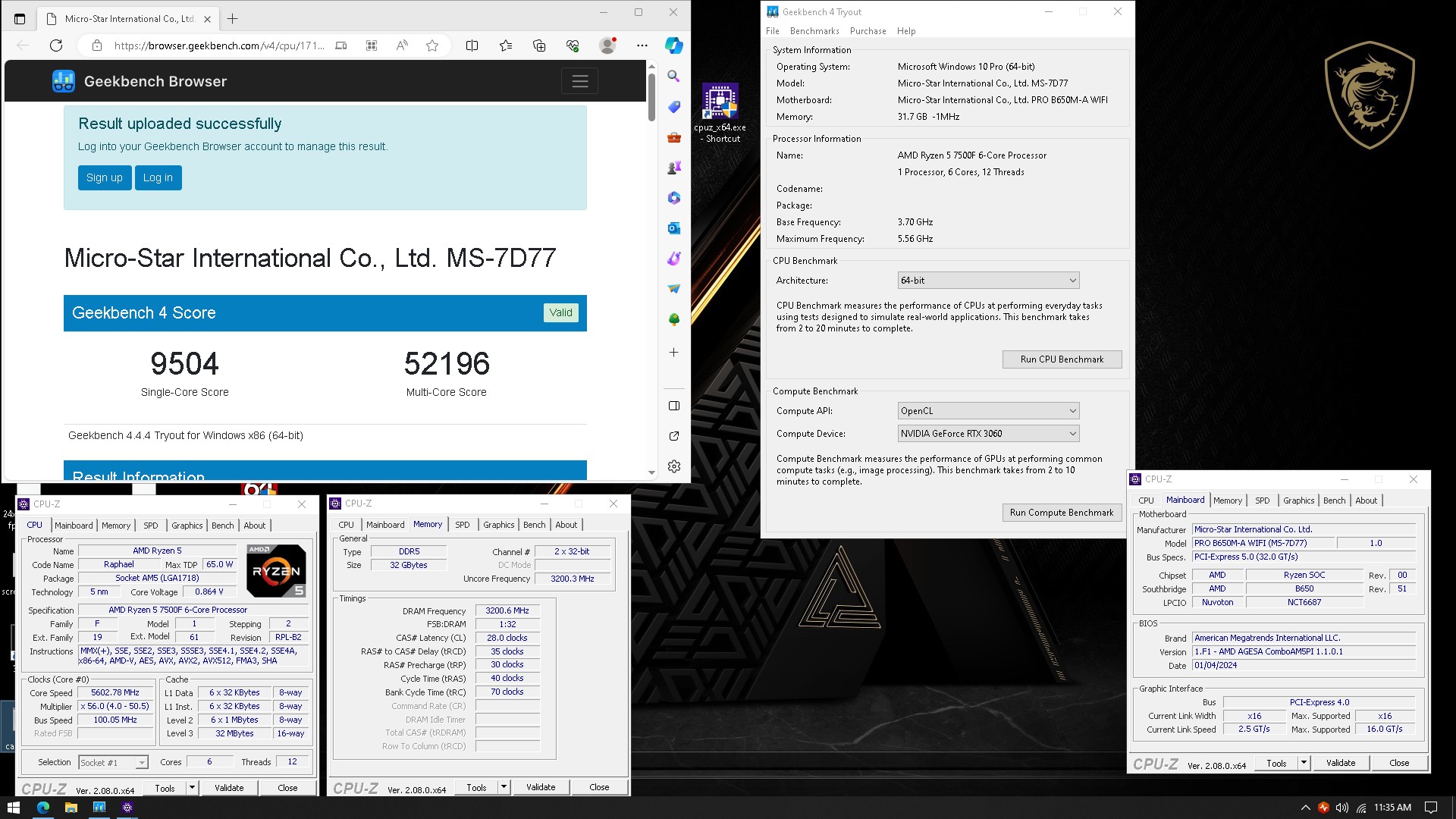Expand Compute API OpenCL dropdown
This screenshot has width=1456, height=819.
[x=988, y=411]
